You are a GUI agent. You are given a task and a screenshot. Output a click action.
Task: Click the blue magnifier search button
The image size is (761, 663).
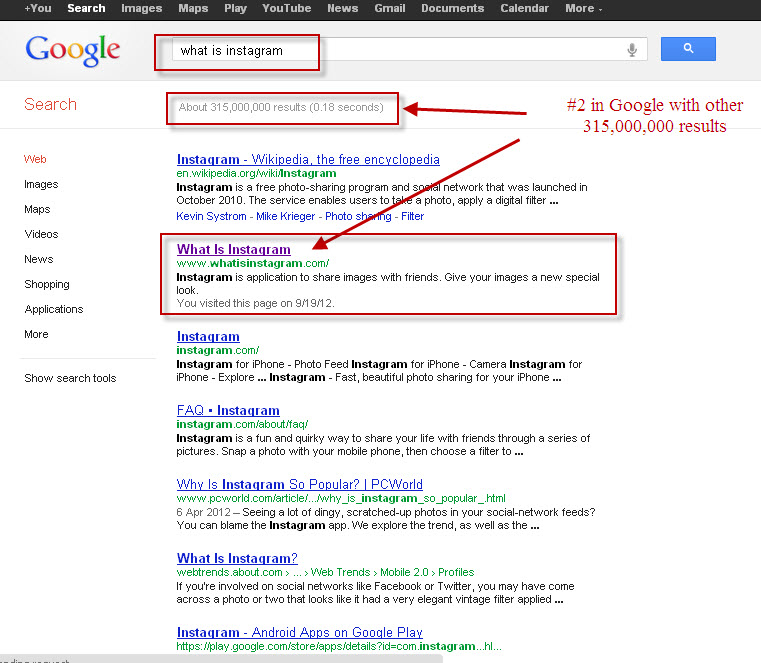[688, 49]
